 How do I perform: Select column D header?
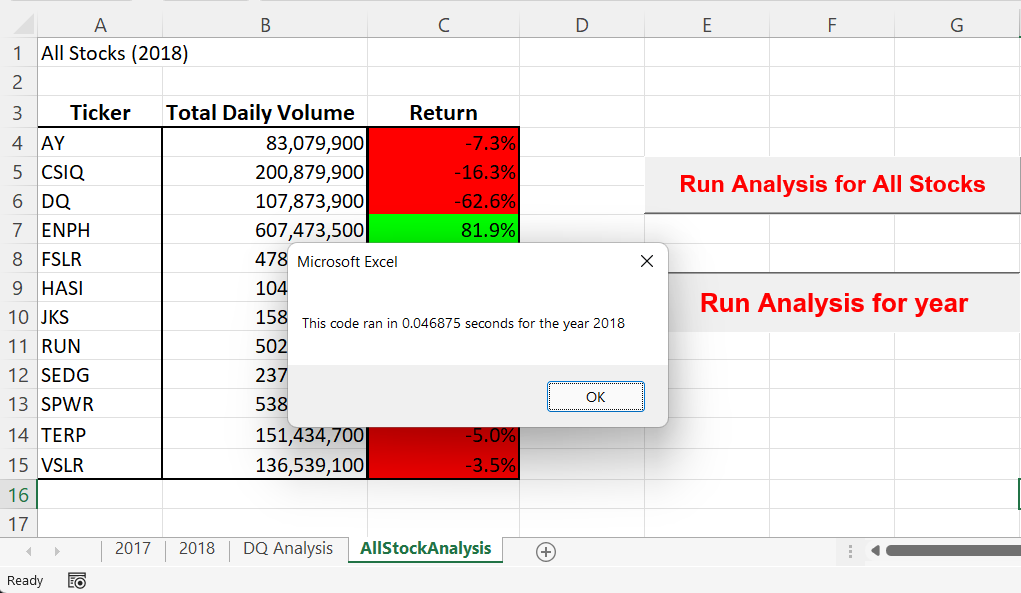(x=581, y=25)
